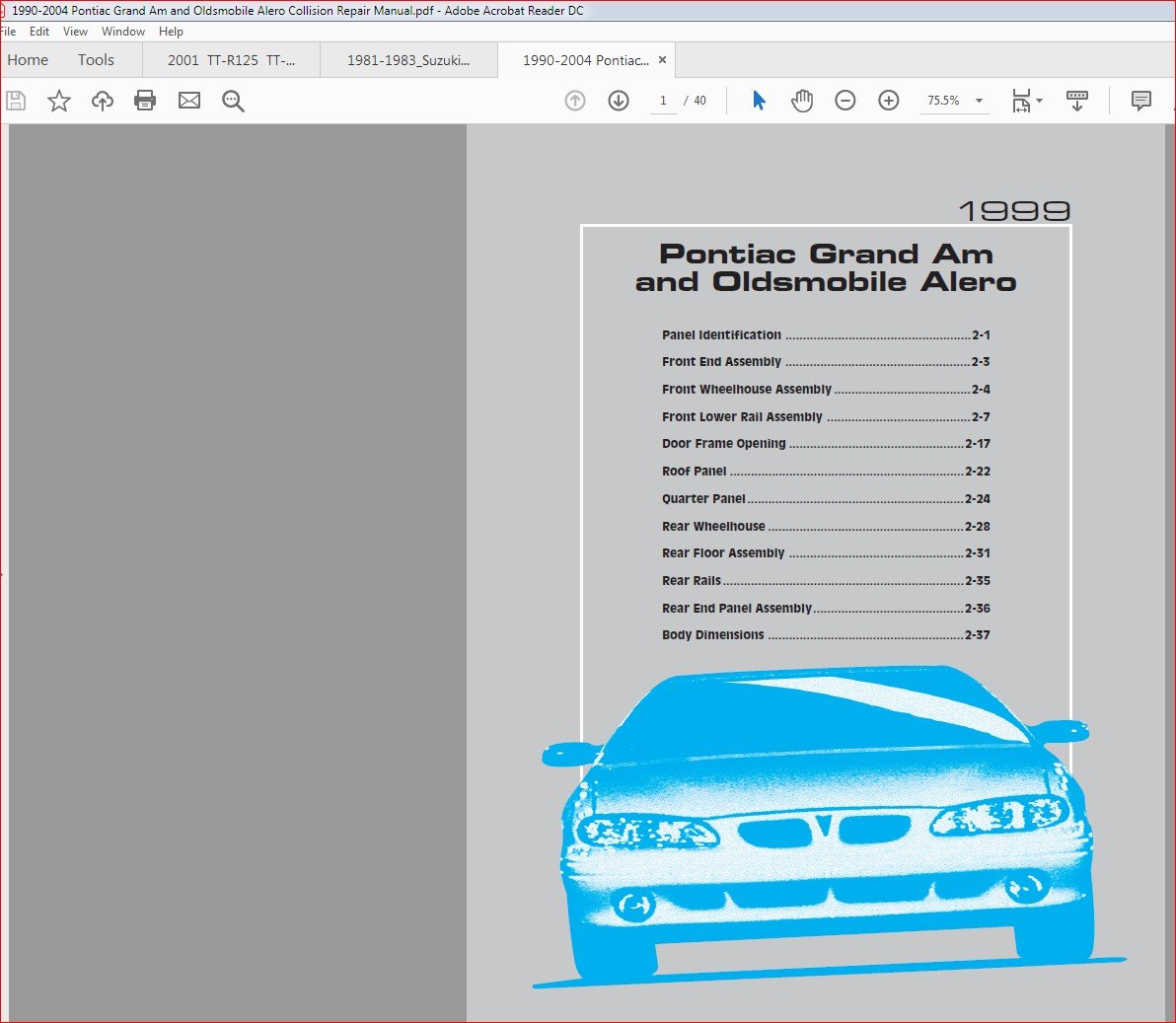Click the Body Dimensions entry

826,635
